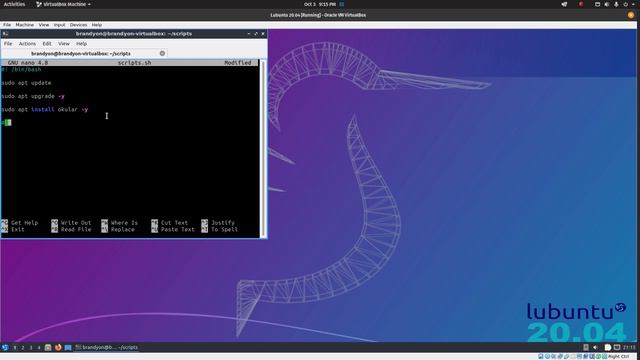Viewport: 640px width, 360px height.
Task: Click the Exit shortcut in nano footer
Action: pyautogui.click(x=13, y=230)
